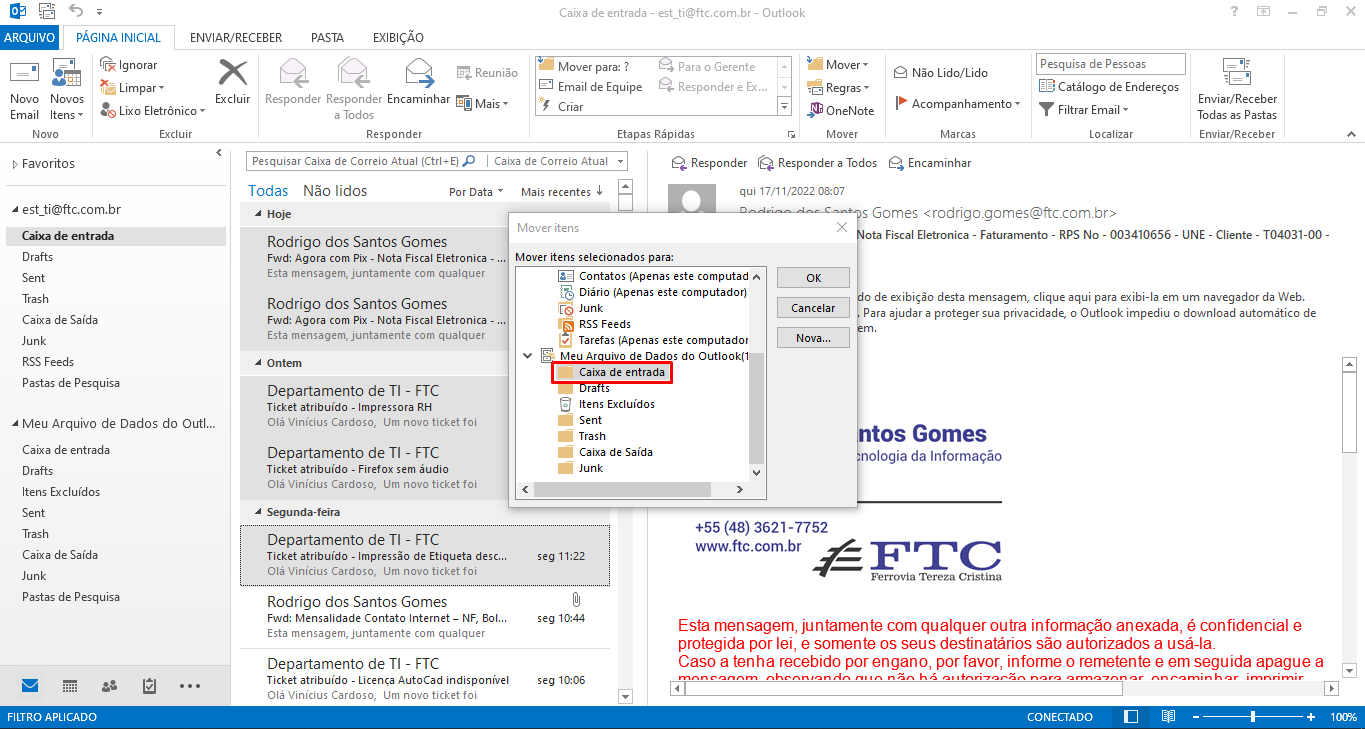
Task: Switch to reading view in status bar
Action: 1168,717
